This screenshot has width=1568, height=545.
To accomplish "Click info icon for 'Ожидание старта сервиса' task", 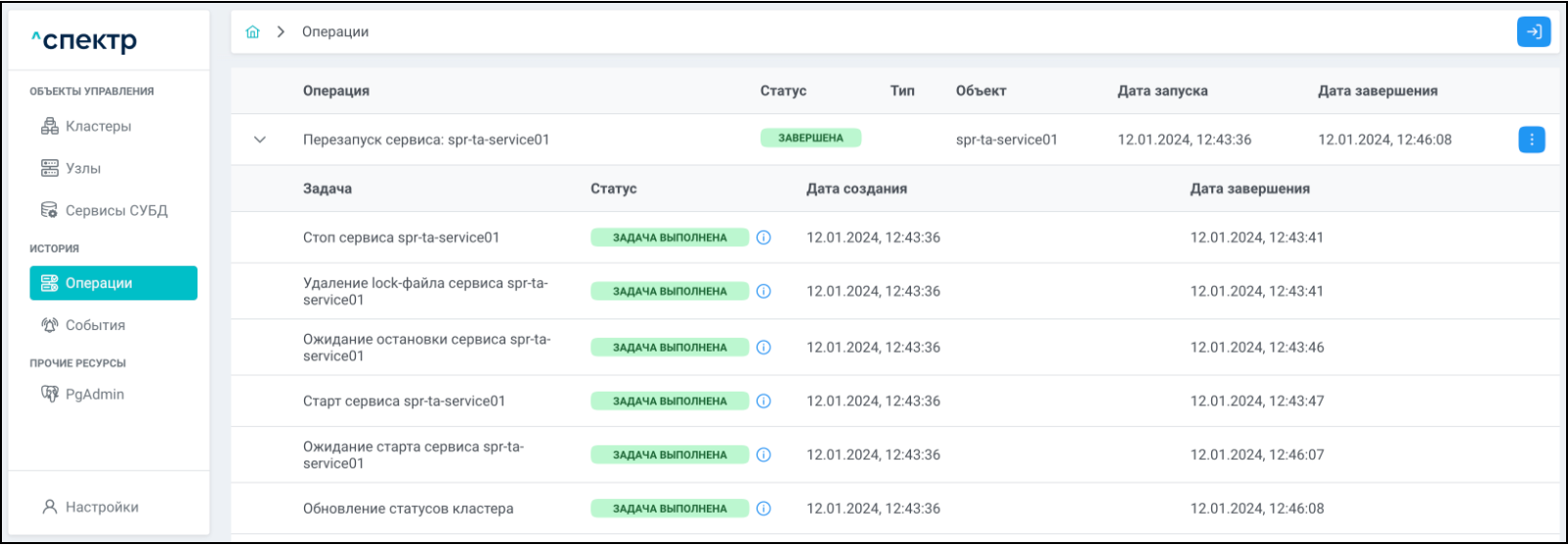I will click(763, 455).
